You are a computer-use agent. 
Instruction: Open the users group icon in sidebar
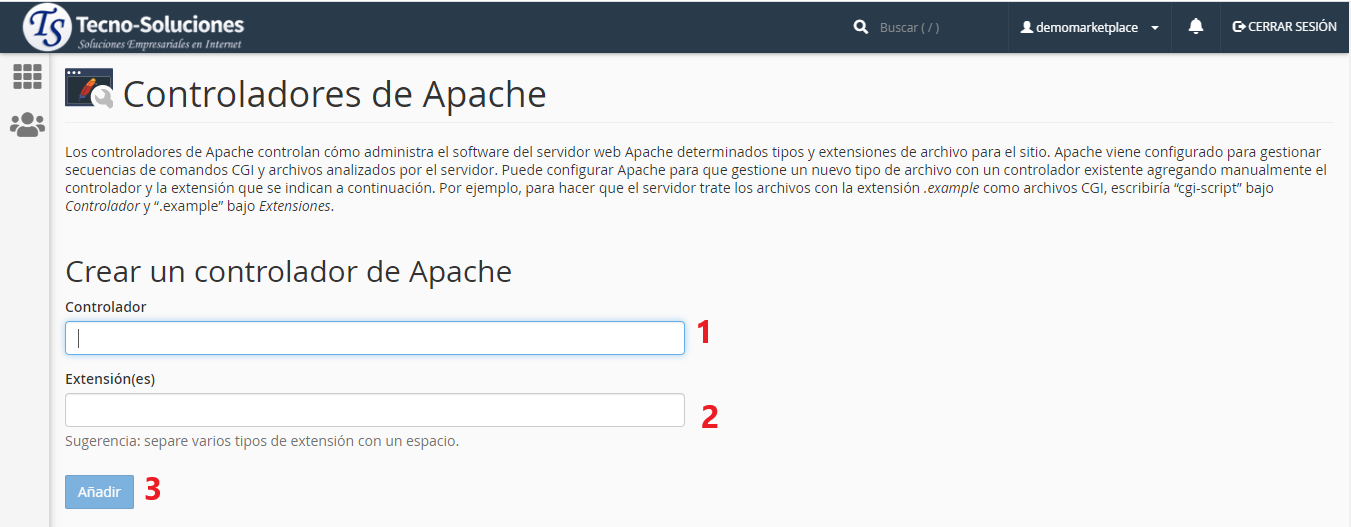[x=27, y=125]
